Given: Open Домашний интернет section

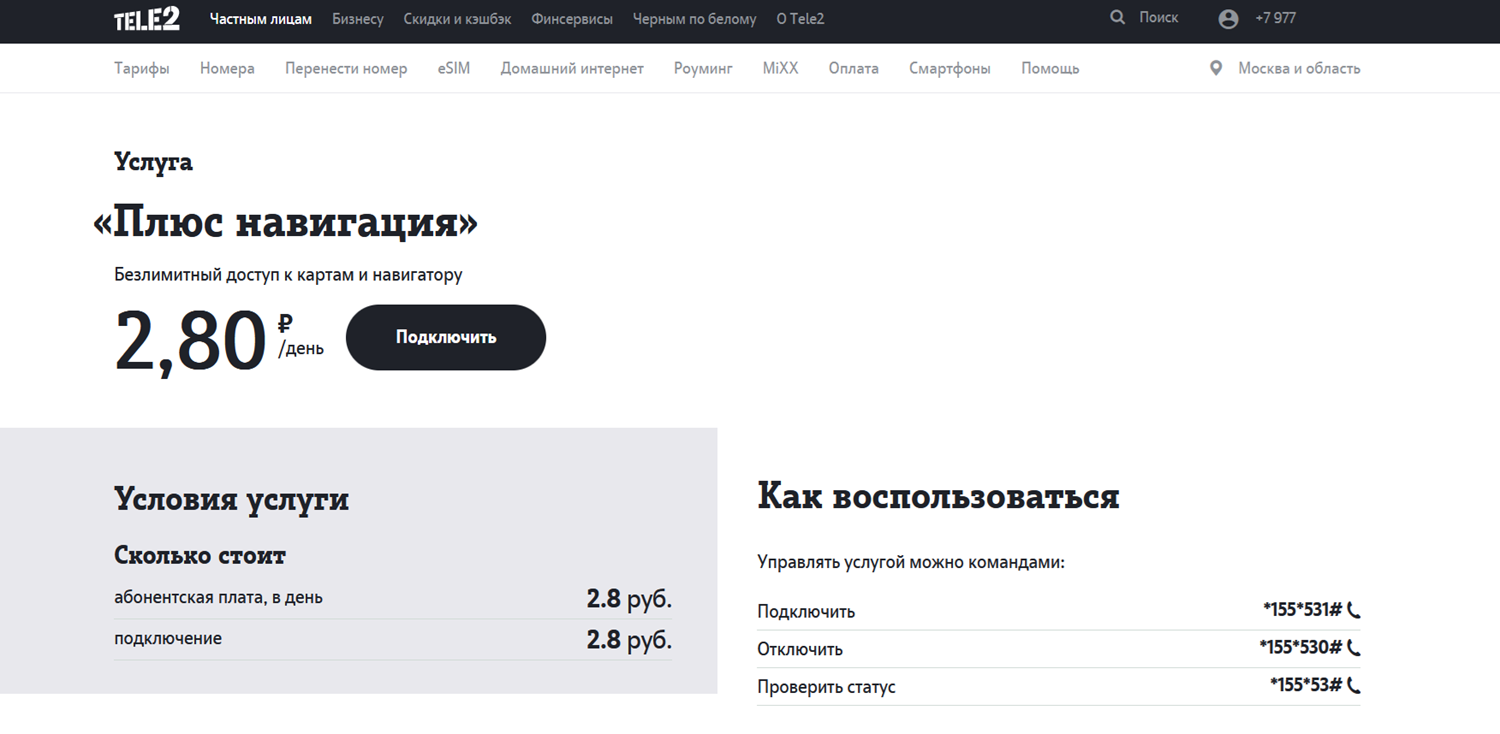Looking at the screenshot, I should [x=572, y=68].
